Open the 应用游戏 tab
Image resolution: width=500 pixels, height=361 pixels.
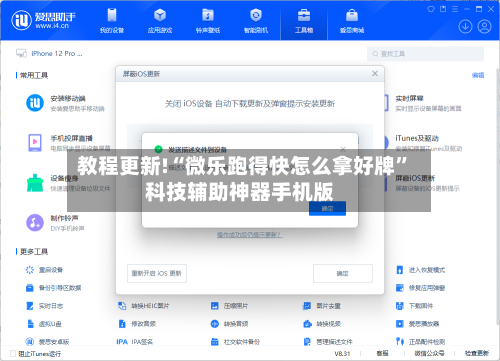[160, 21]
